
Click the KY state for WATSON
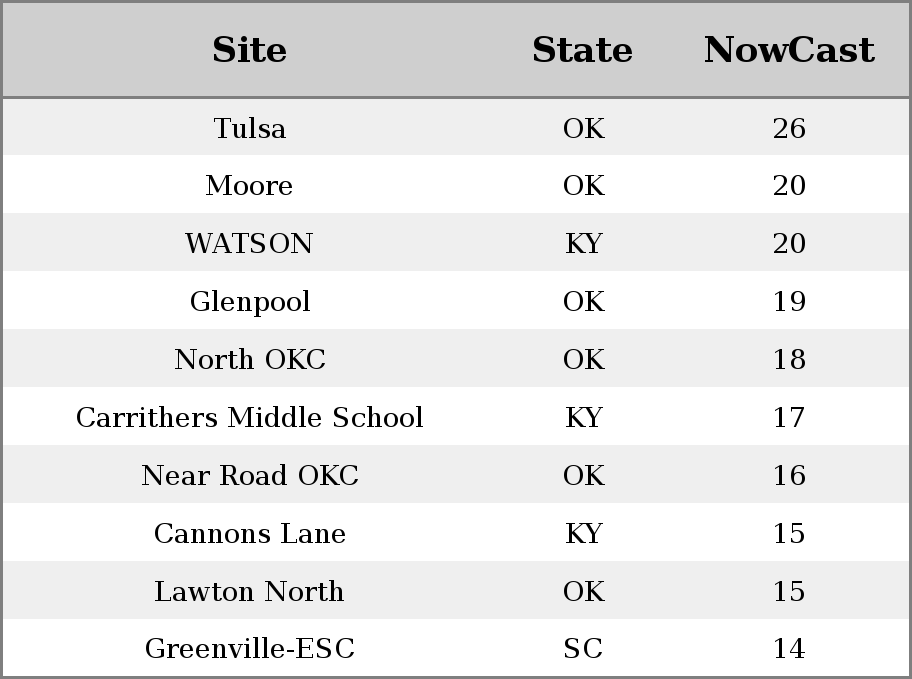point(583,243)
